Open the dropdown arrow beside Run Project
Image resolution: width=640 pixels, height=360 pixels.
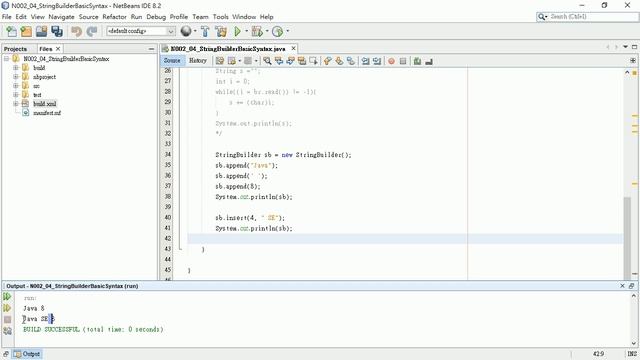click(x=247, y=31)
